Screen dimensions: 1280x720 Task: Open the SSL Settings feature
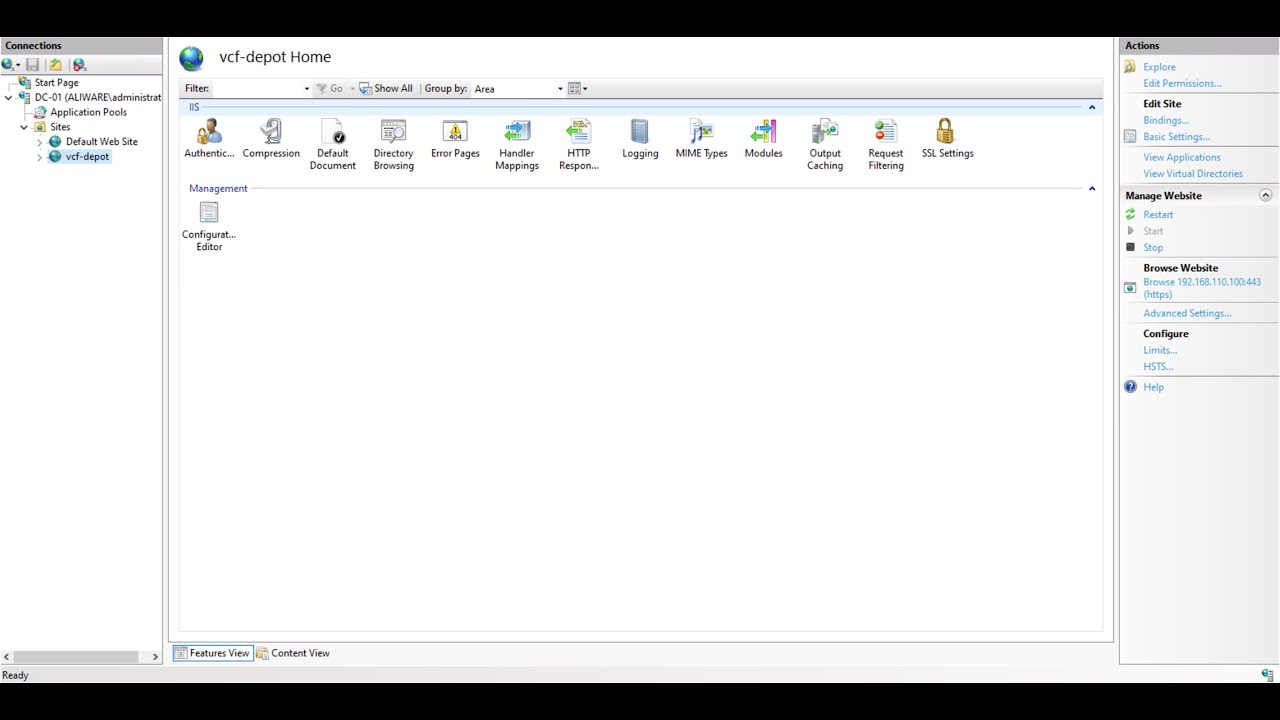point(947,139)
